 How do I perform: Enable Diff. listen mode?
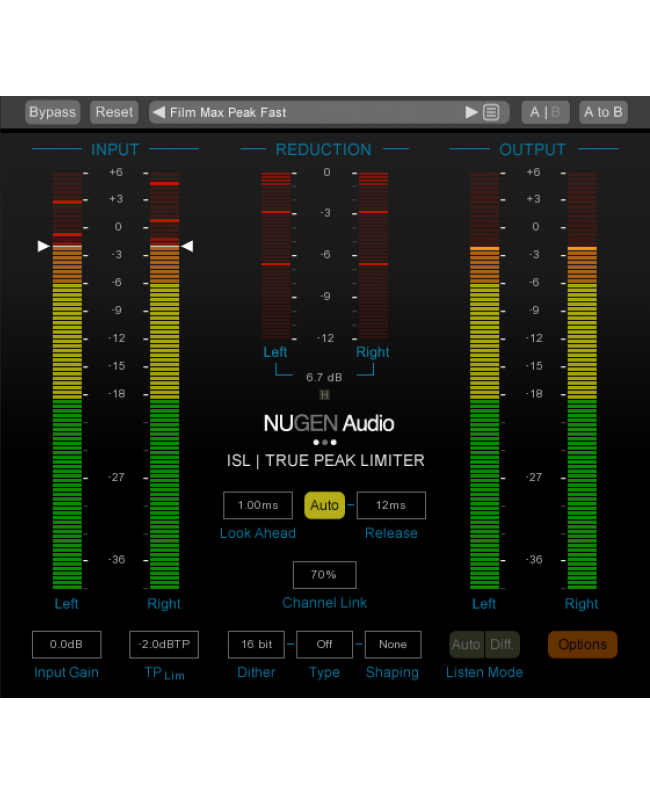point(502,645)
